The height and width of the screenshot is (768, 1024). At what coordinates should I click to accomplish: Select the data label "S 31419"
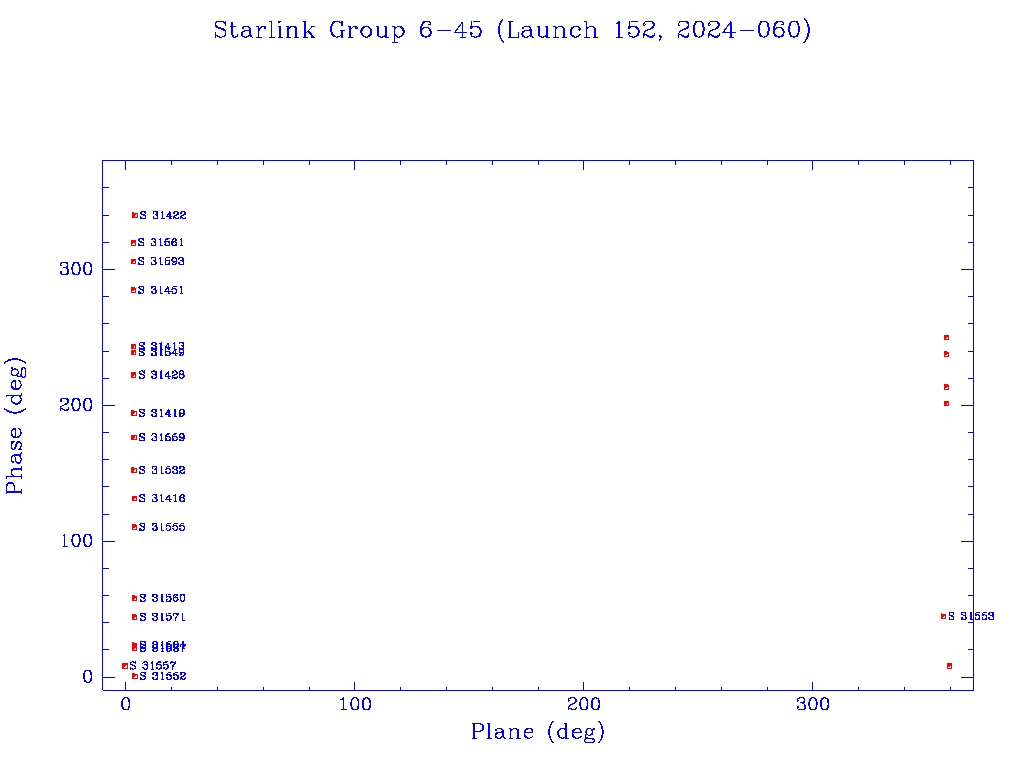[x=162, y=413]
